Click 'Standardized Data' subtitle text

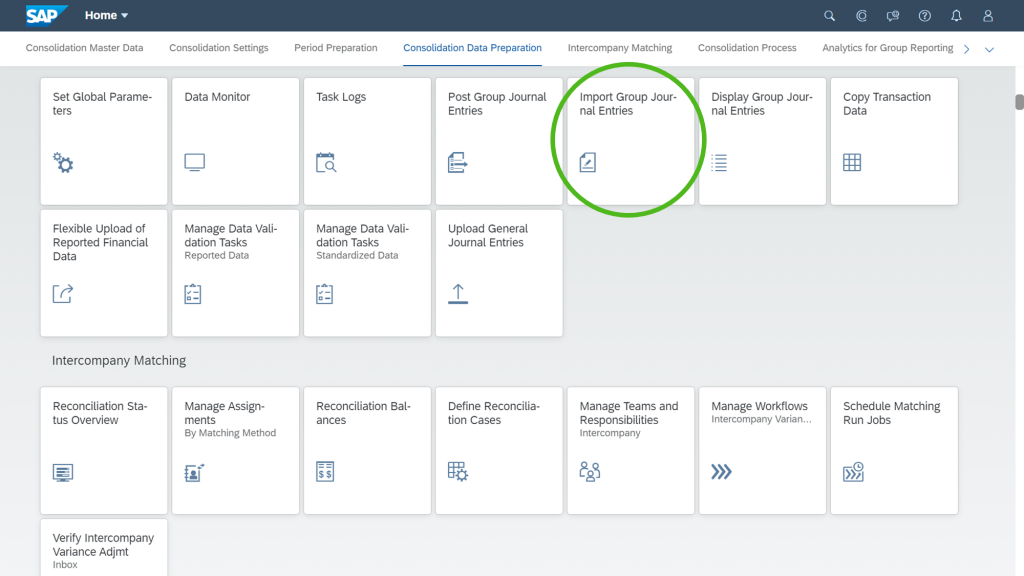click(357, 255)
